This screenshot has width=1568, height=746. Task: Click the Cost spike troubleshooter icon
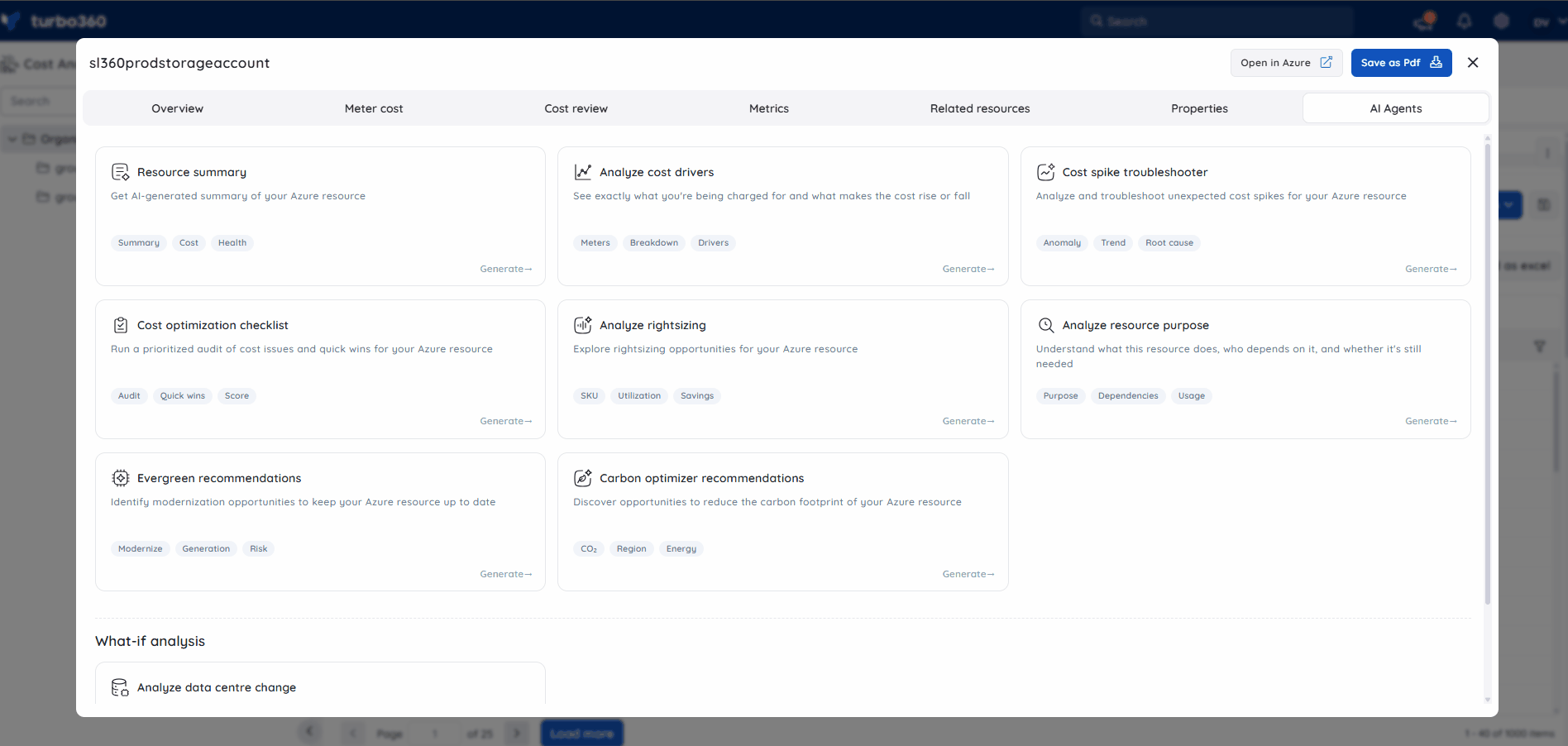pyautogui.click(x=1046, y=172)
